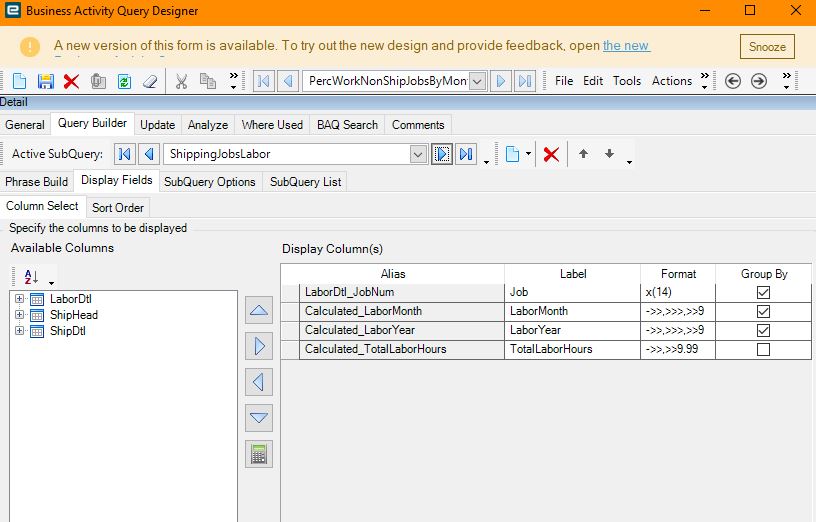Click the Save floppy disk icon
This screenshot has width=816, height=522.
tap(46, 81)
